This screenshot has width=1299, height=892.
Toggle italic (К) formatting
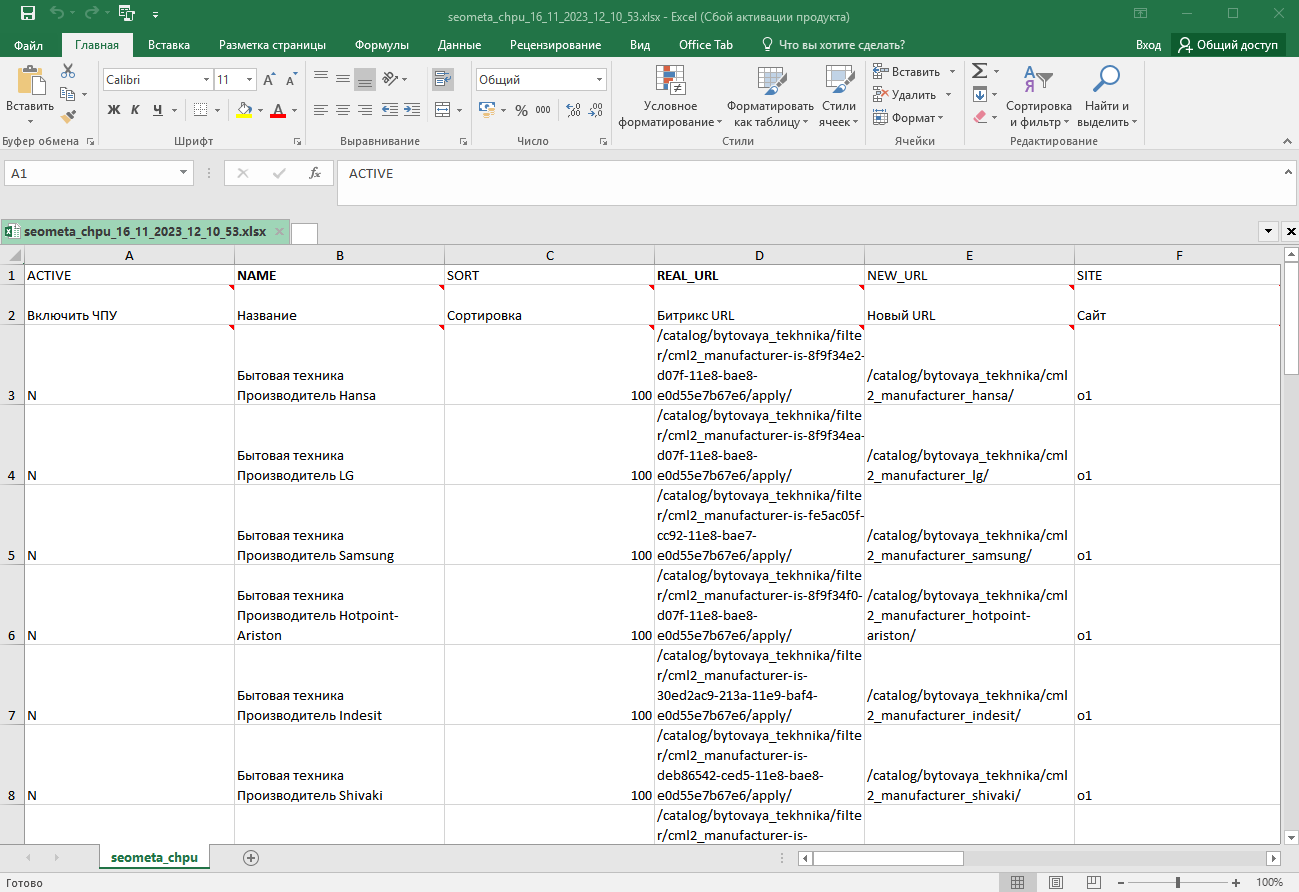point(136,110)
